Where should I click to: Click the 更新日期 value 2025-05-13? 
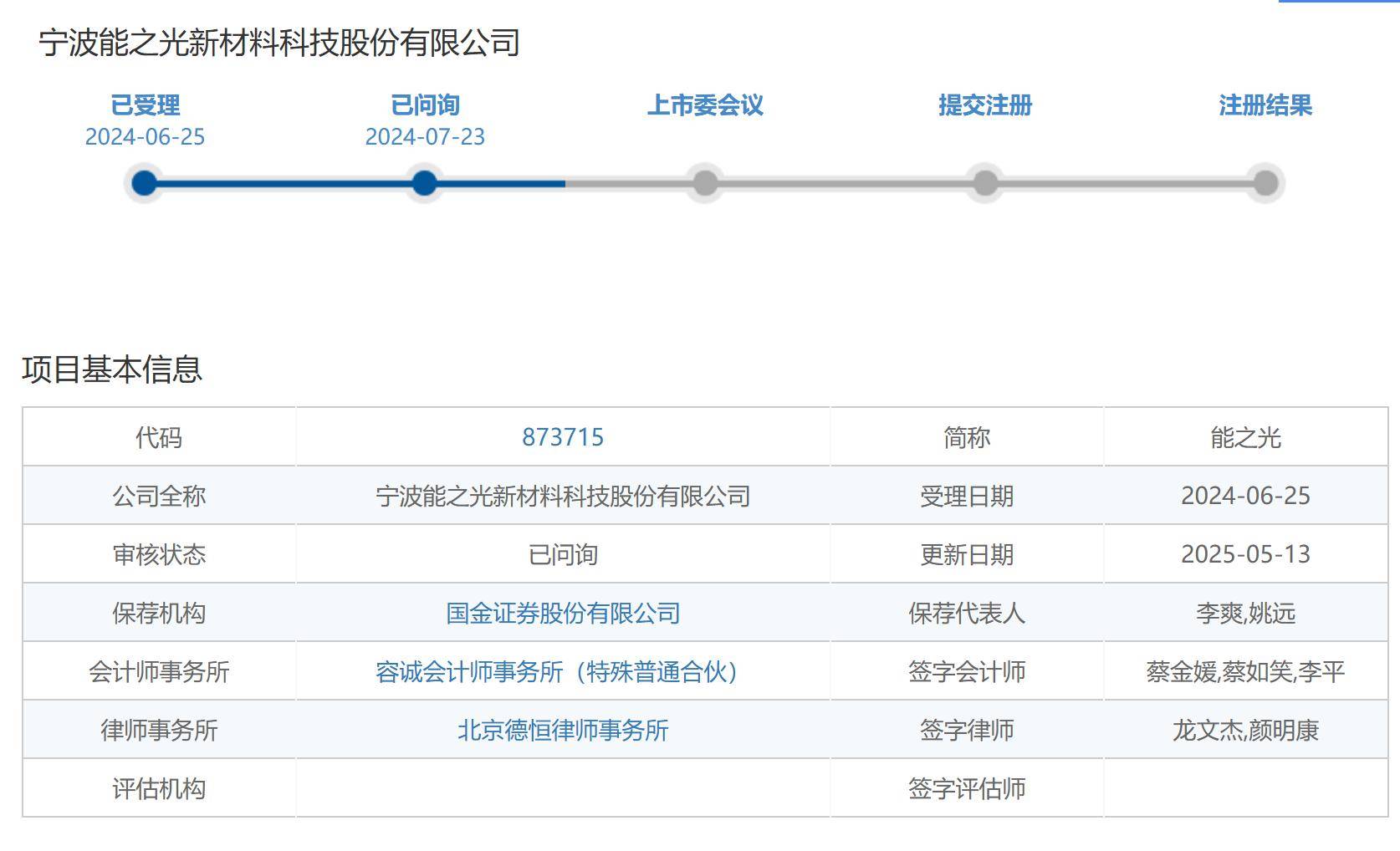[1245, 554]
